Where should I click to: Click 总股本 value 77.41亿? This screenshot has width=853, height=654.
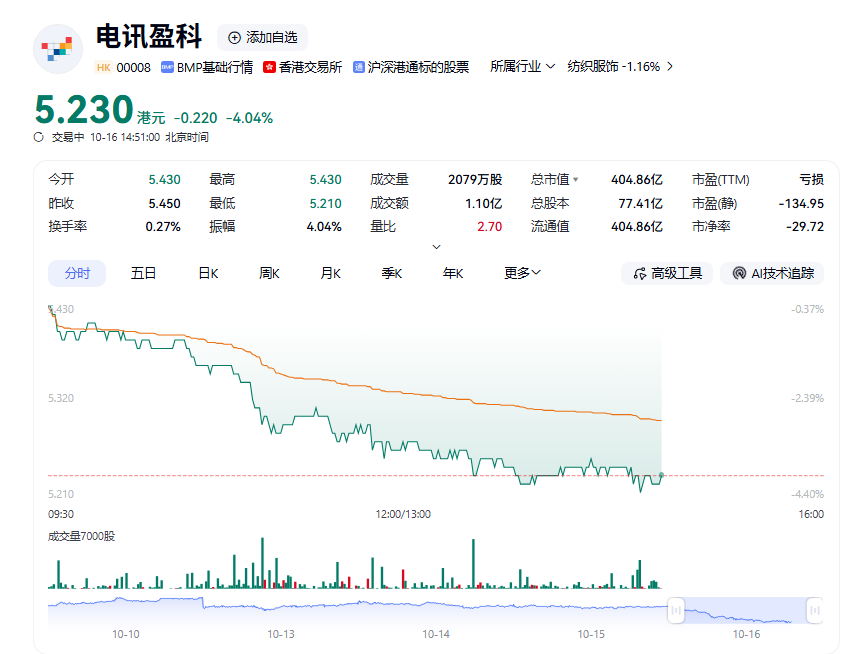pos(640,203)
